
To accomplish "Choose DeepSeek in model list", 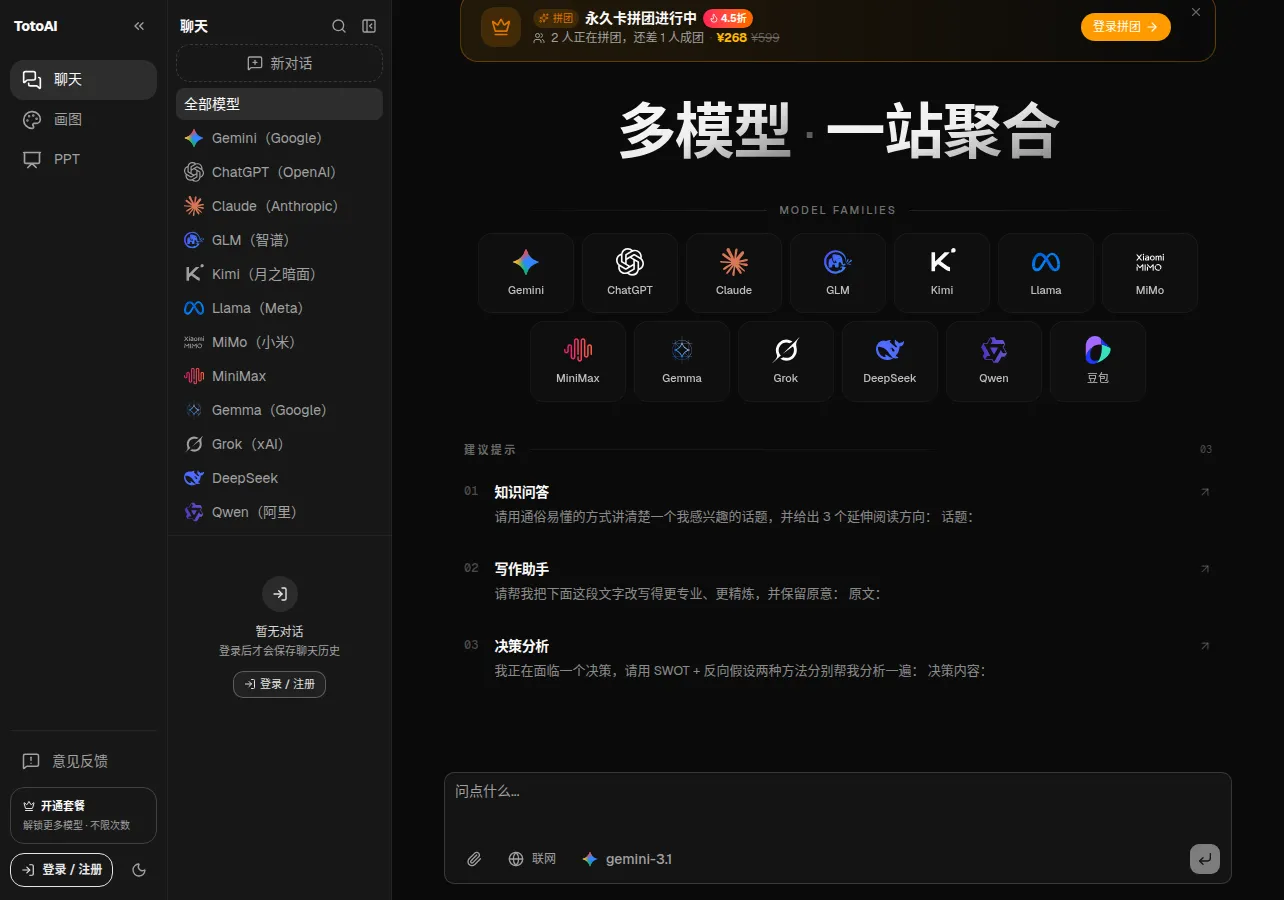I will tap(279, 478).
